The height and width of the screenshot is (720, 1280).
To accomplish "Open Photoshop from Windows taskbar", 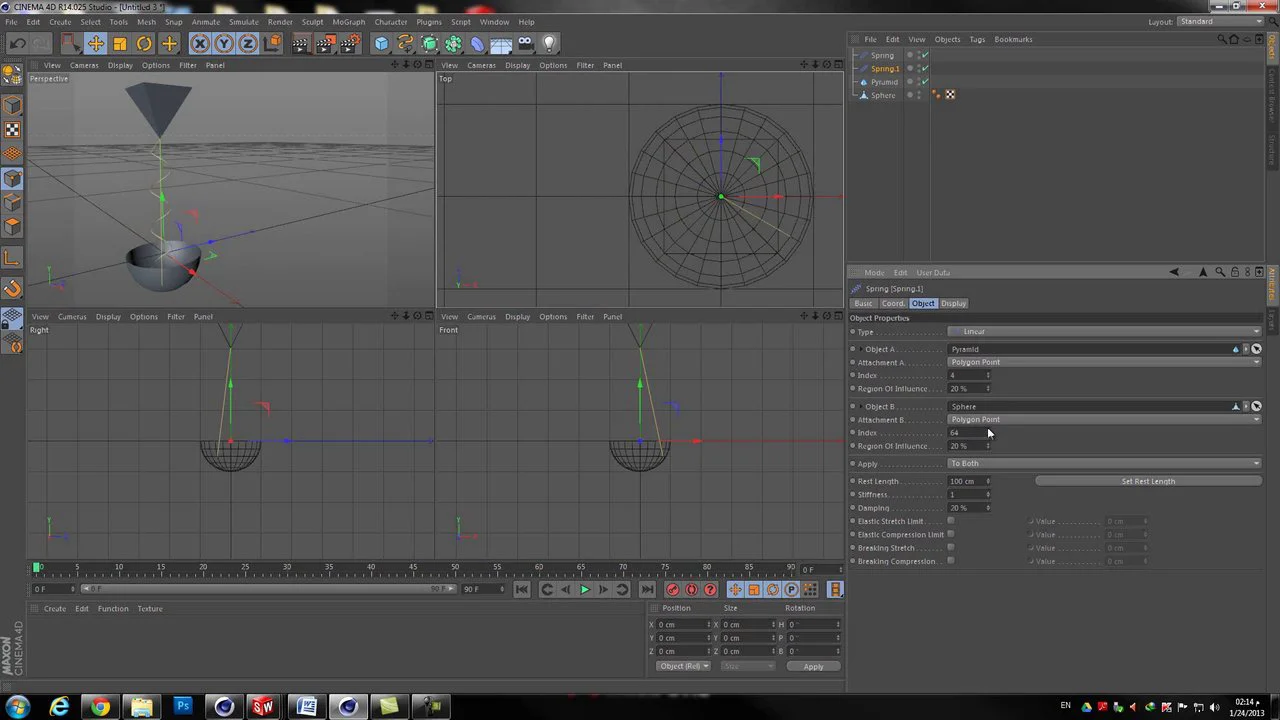I will (182, 706).
